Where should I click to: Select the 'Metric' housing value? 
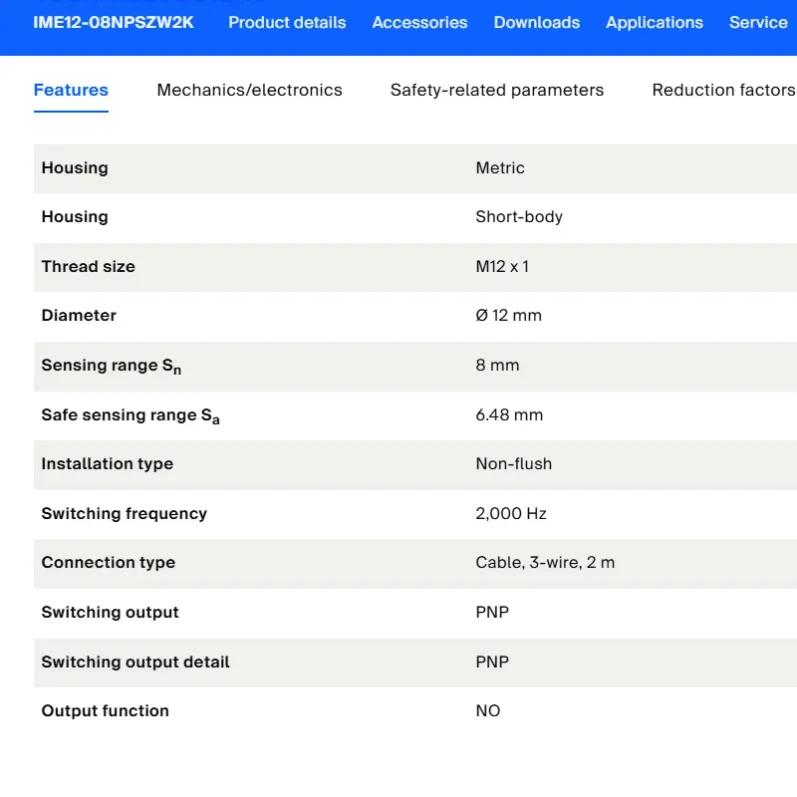coord(500,168)
